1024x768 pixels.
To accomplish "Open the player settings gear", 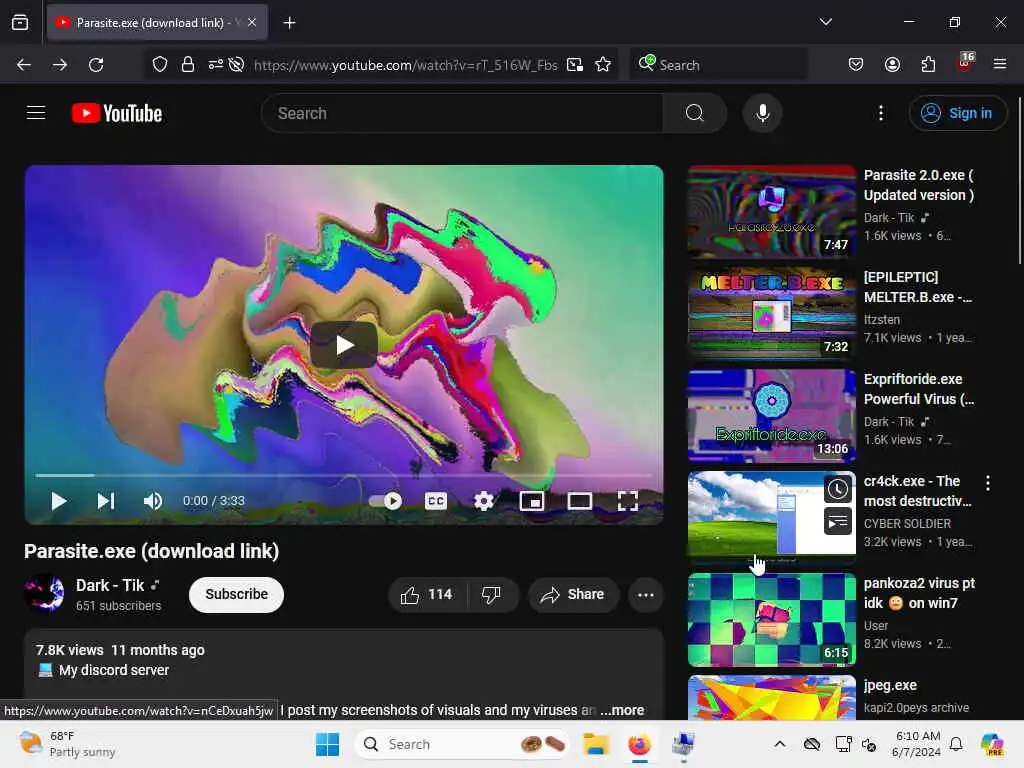I will [483, 501].
